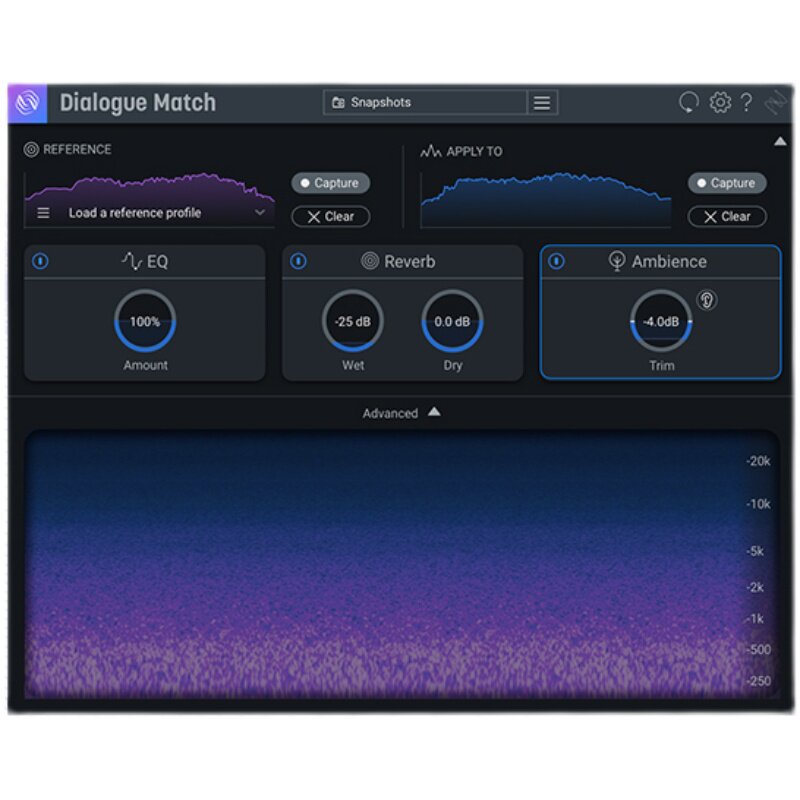Select the Ambience module header title
This screenshot has width=800, height=800.
(669, 262)
